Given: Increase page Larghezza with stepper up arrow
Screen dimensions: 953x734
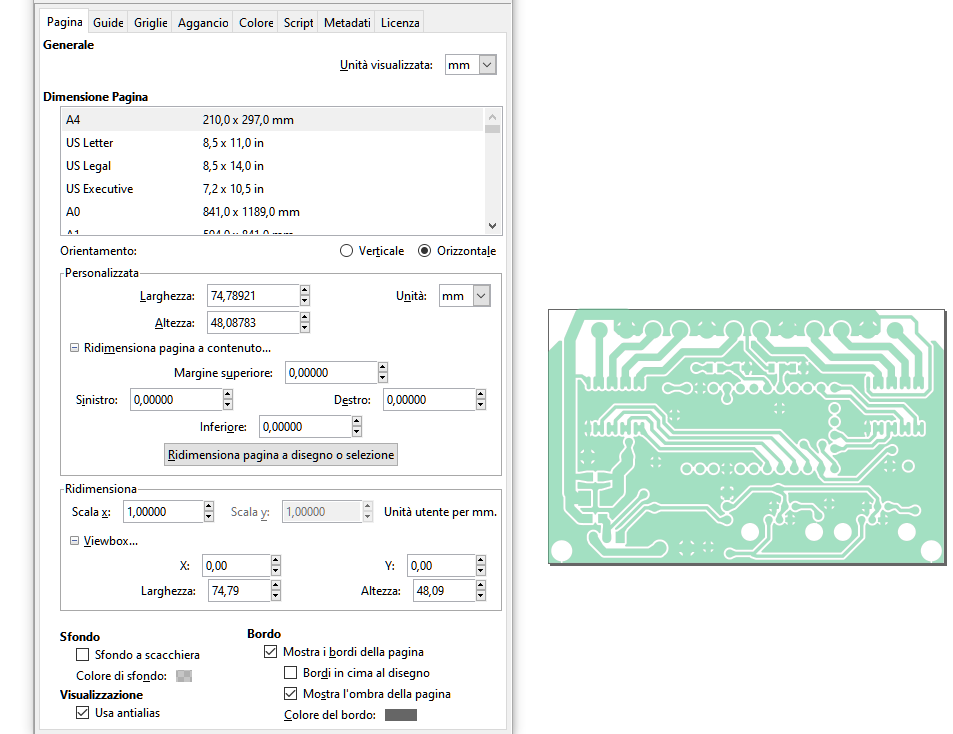Looking at the screenshot, I should click(304, 290).
